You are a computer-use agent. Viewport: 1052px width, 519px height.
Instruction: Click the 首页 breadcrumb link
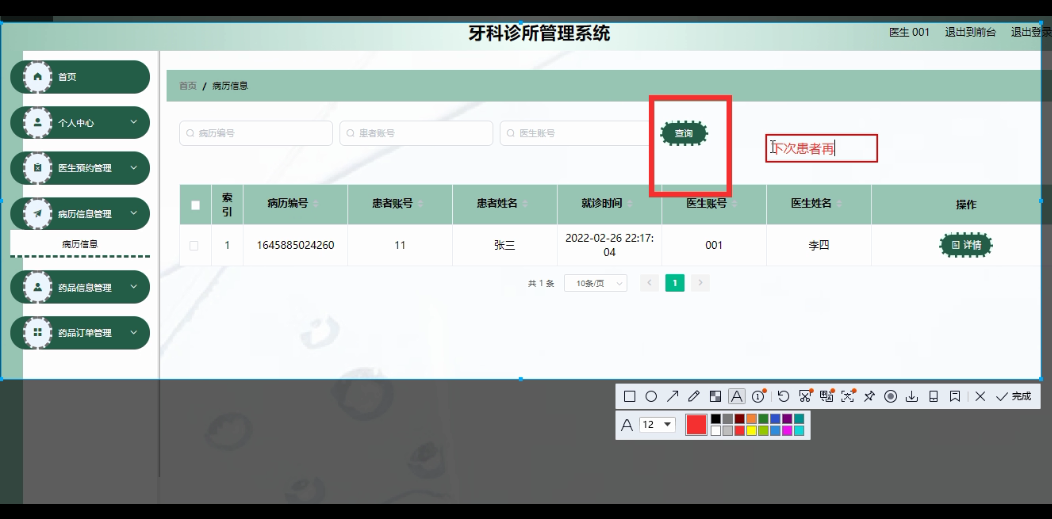point(188,86)
